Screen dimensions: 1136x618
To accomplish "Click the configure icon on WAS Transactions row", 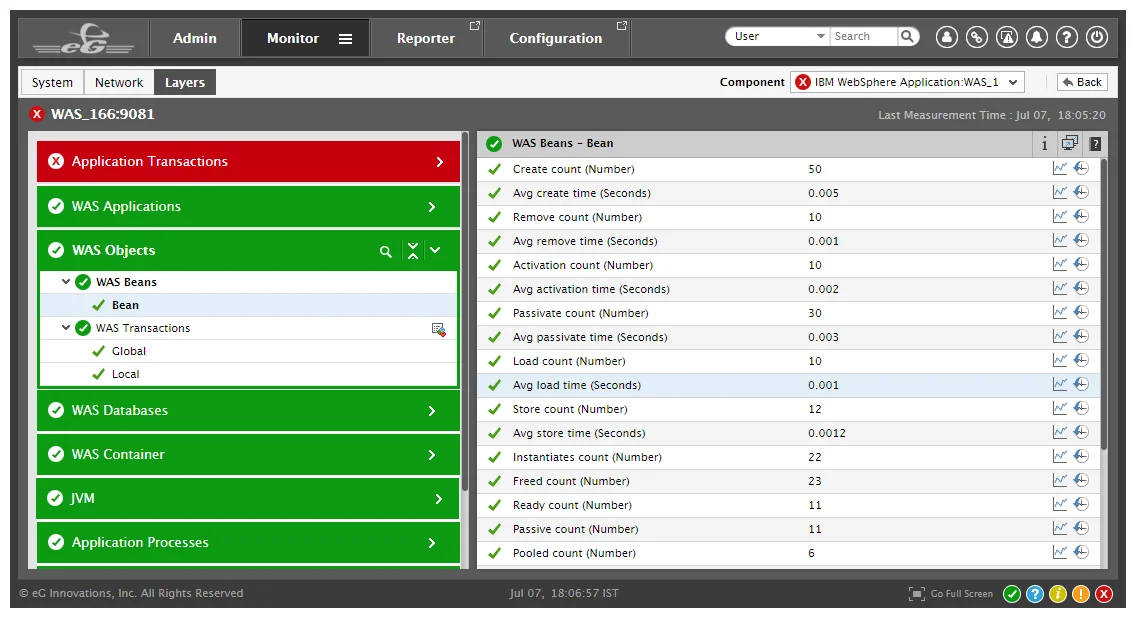I will tap(438, 330).
